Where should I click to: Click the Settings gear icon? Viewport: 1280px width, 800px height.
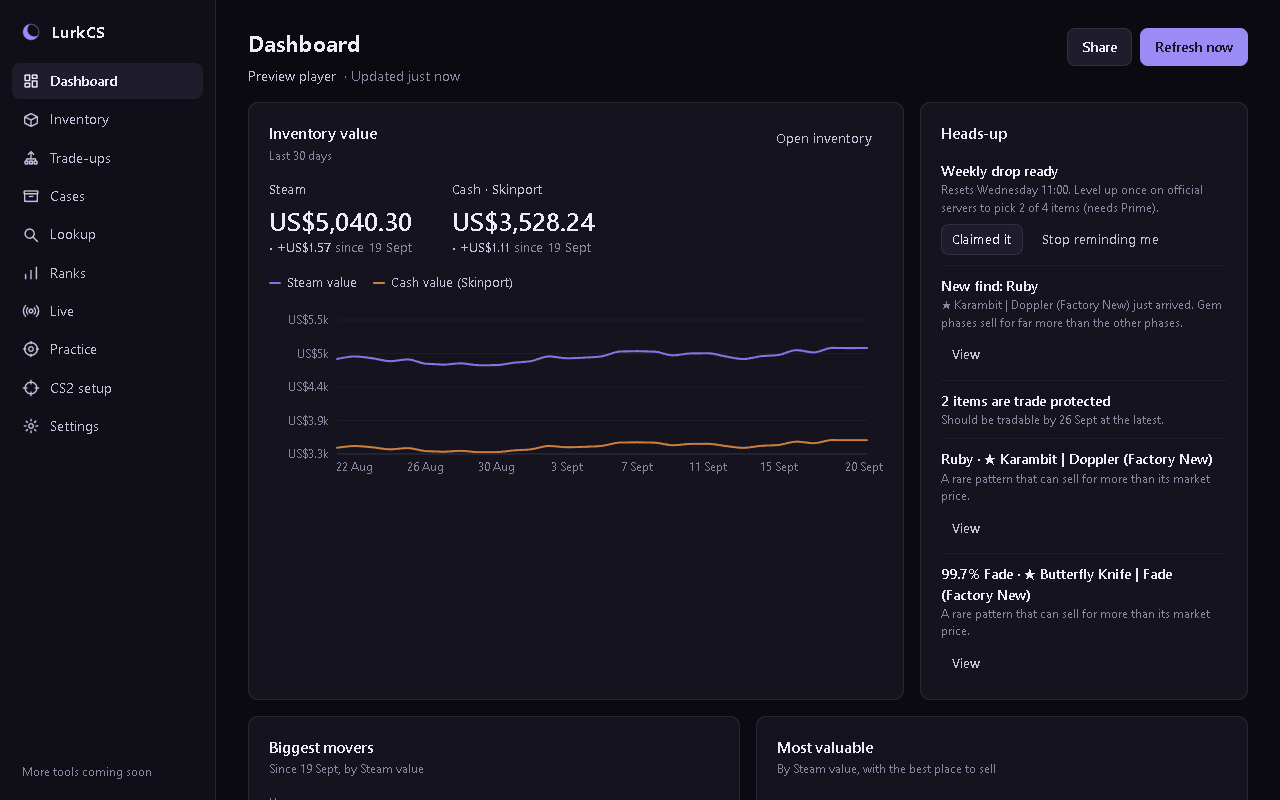click(31, 426)
